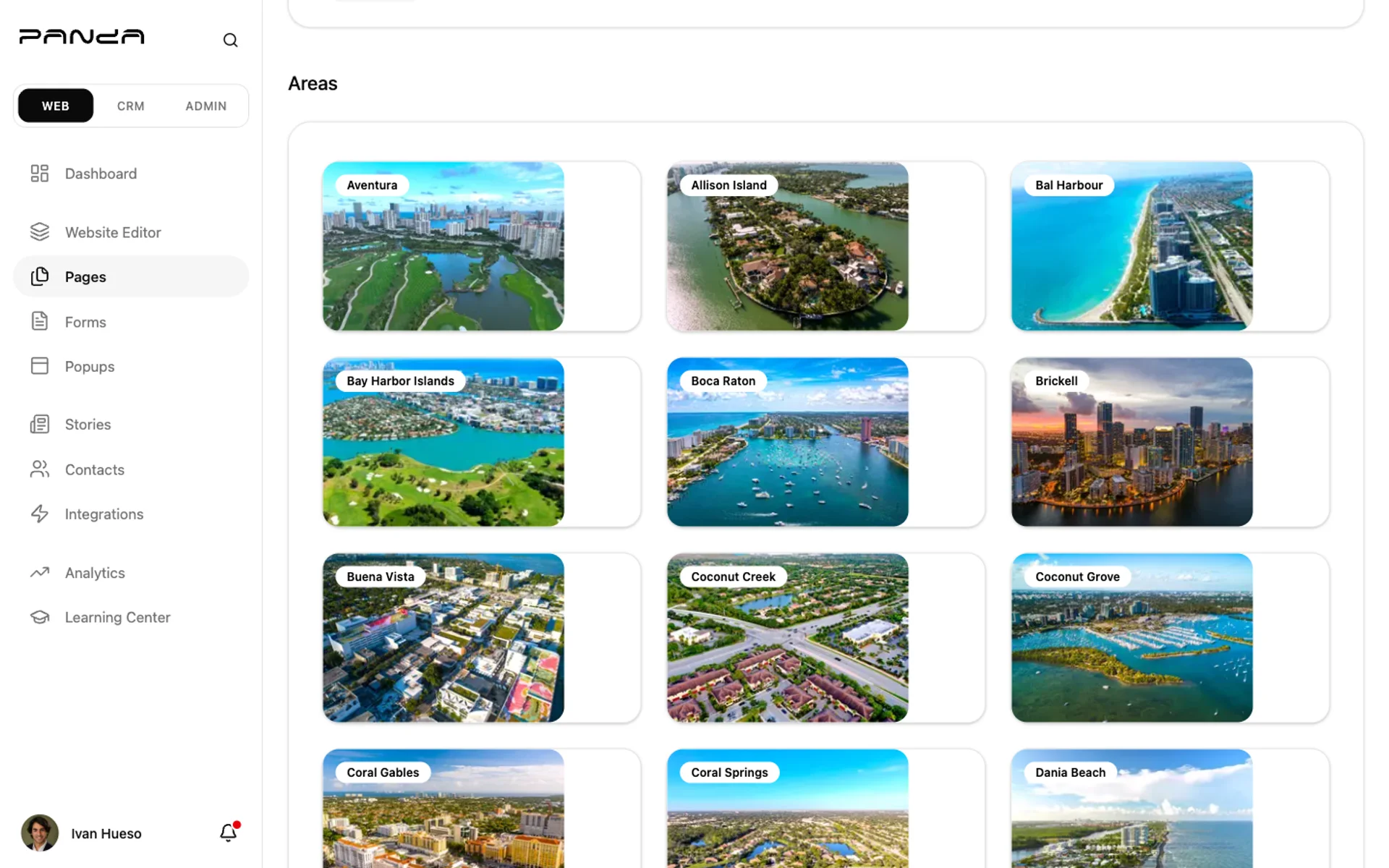Click the Boca Raton label badge
Viewport: 1389px width, 868px height.
click(x=723, y=381)
